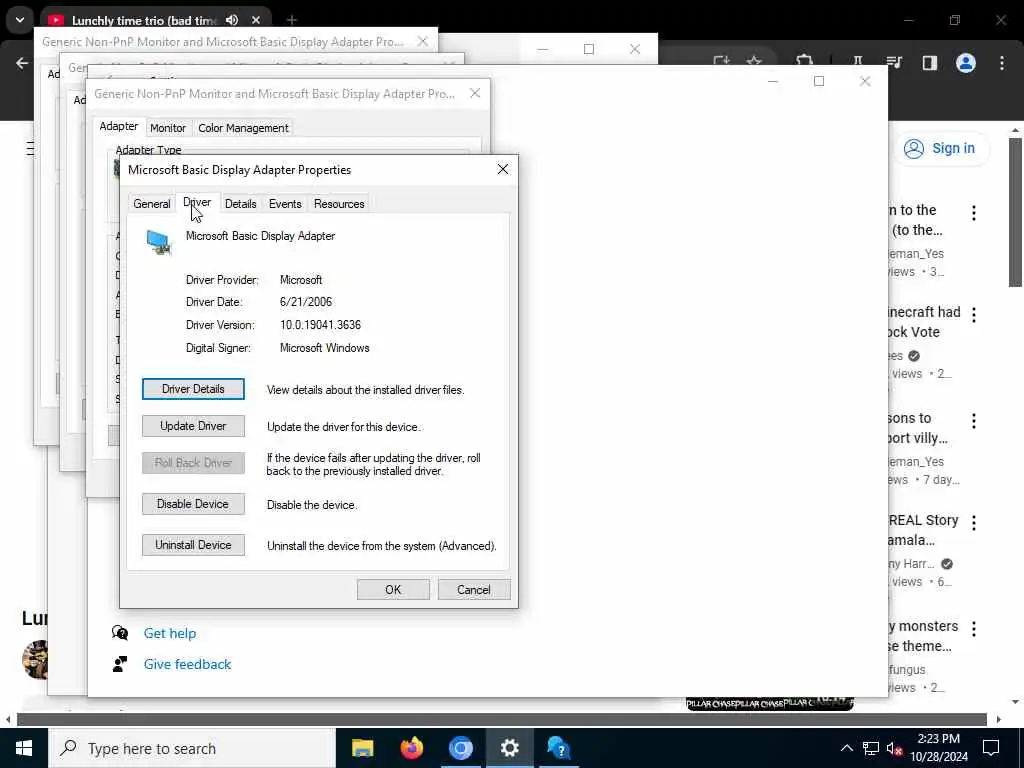This screenshot has height=768, width=1024.
Task: Open the Resources tab
Action: tap(339, 204)
